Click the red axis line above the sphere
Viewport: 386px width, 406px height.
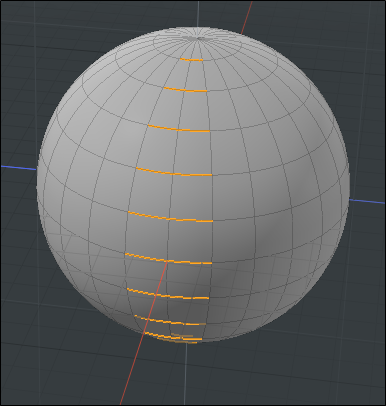click(x=246, y=17)
